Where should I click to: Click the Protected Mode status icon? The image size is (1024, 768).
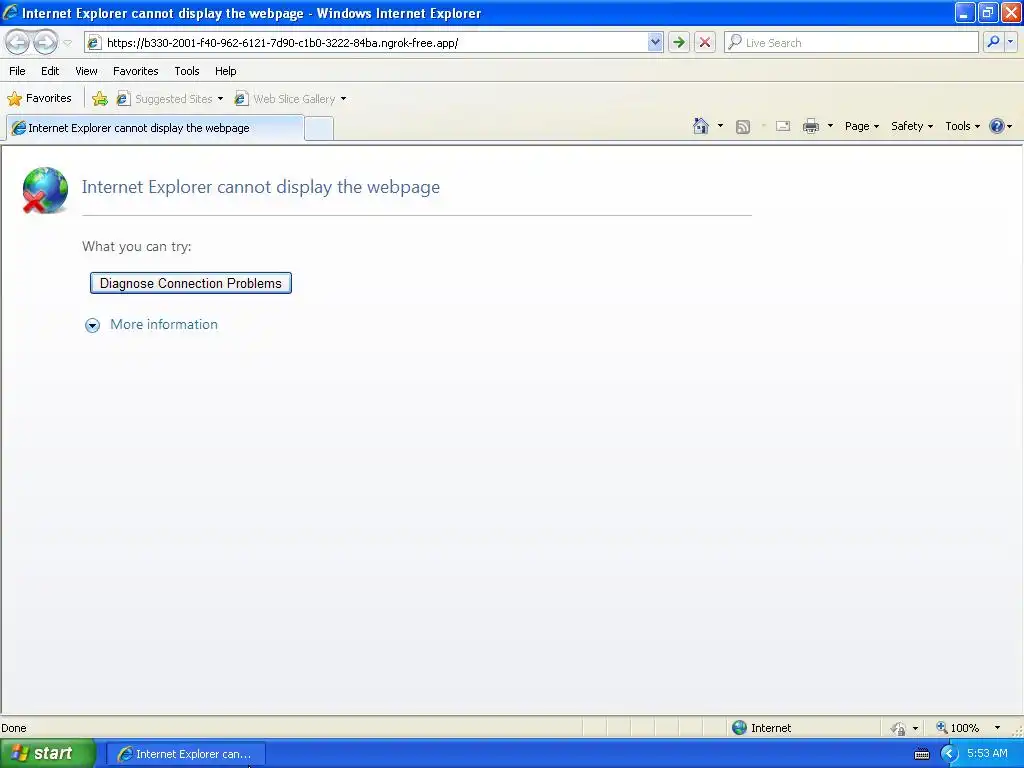tap(899, 728)
